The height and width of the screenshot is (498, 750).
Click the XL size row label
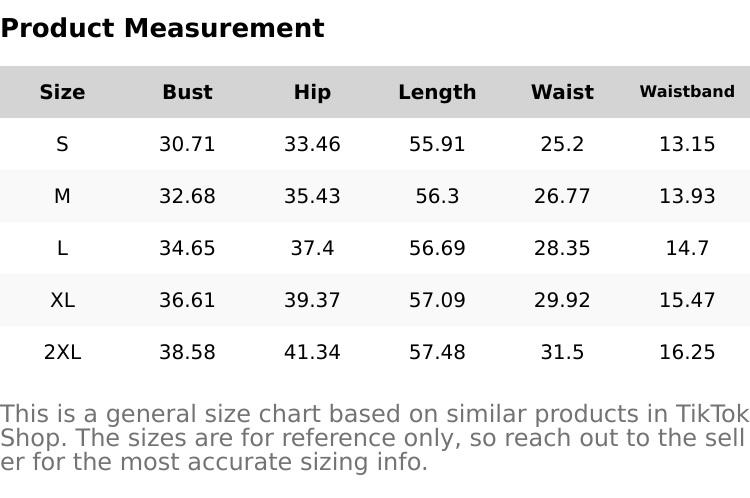point(62,300)
